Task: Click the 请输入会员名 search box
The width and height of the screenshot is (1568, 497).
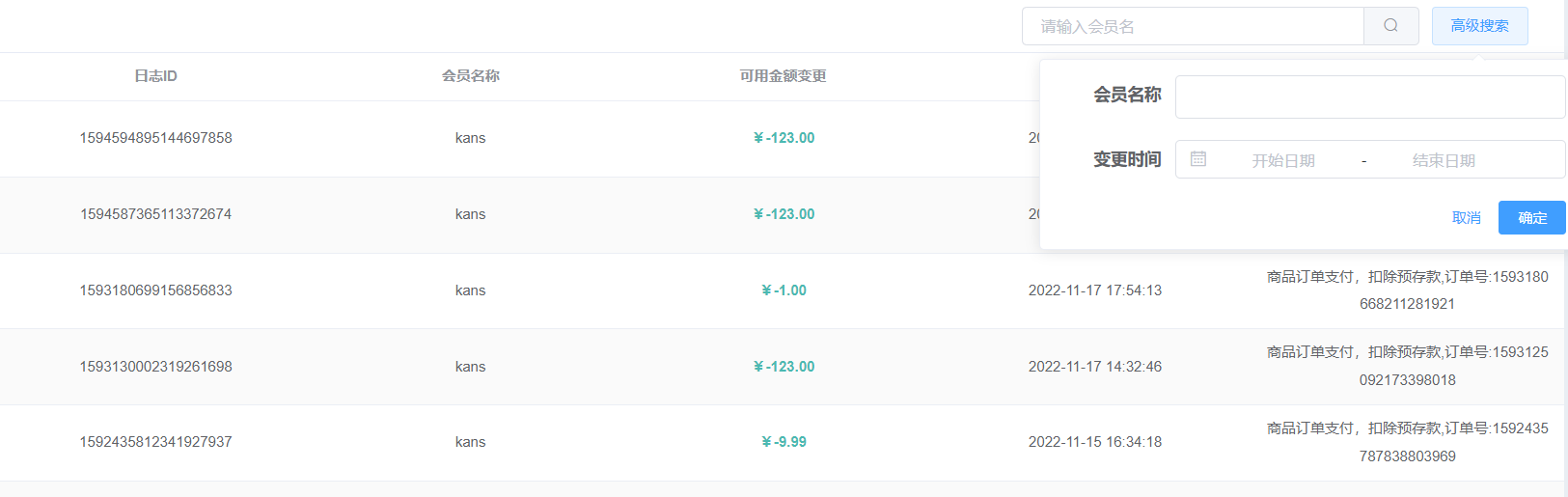Action: (1193, 26)
